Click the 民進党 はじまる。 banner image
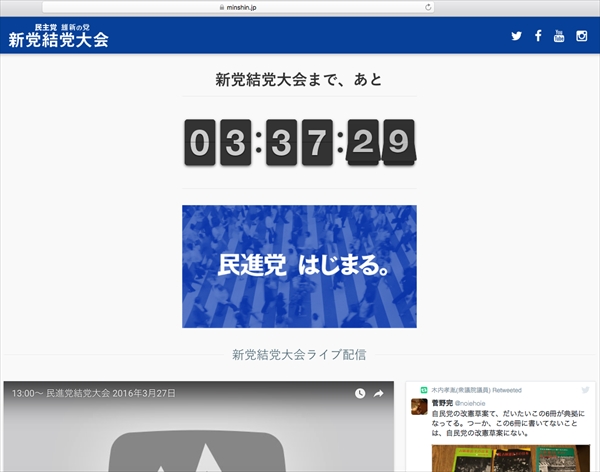Image resolution: width=600 pixels, height=472 pixels. (299, 266)
